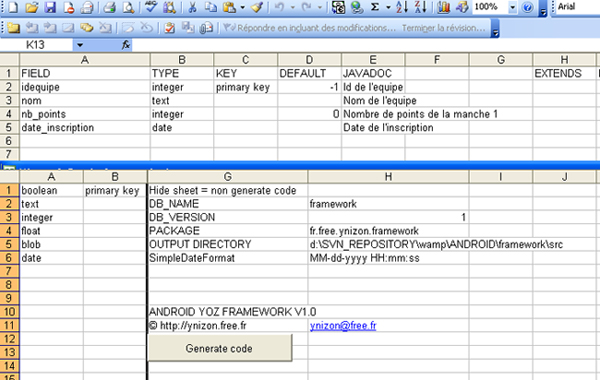This screenshot has width=600, height=380.
Task: Click the AutoSum sigma icon
Action: (x=375, y=7)
